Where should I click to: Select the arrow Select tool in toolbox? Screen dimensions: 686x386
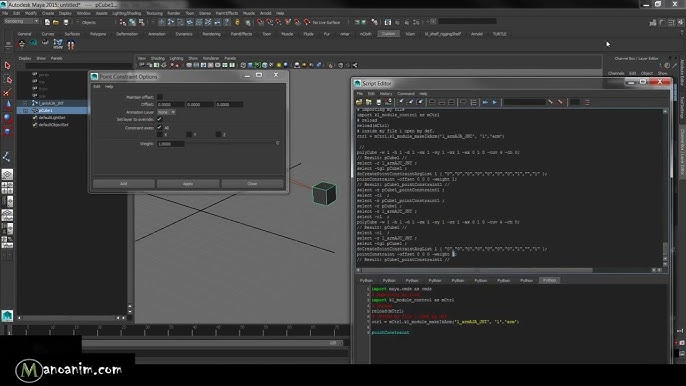[7, 66]
